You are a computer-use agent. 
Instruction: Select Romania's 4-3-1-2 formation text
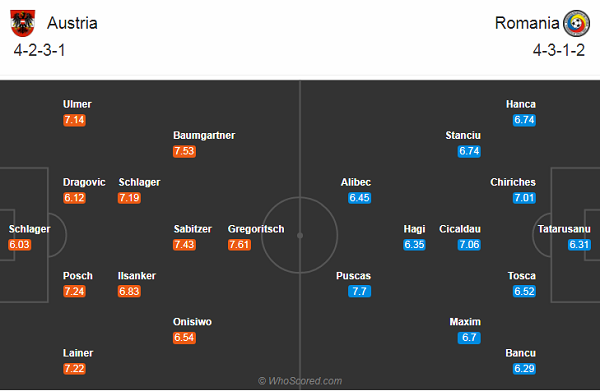tap(559, 50)
